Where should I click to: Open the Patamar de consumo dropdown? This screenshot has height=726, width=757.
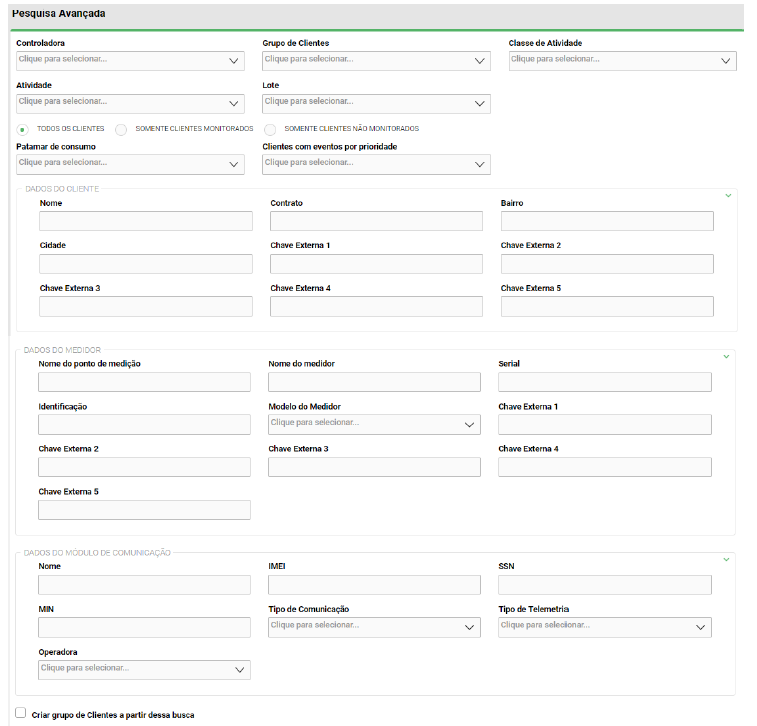[130, 164]
